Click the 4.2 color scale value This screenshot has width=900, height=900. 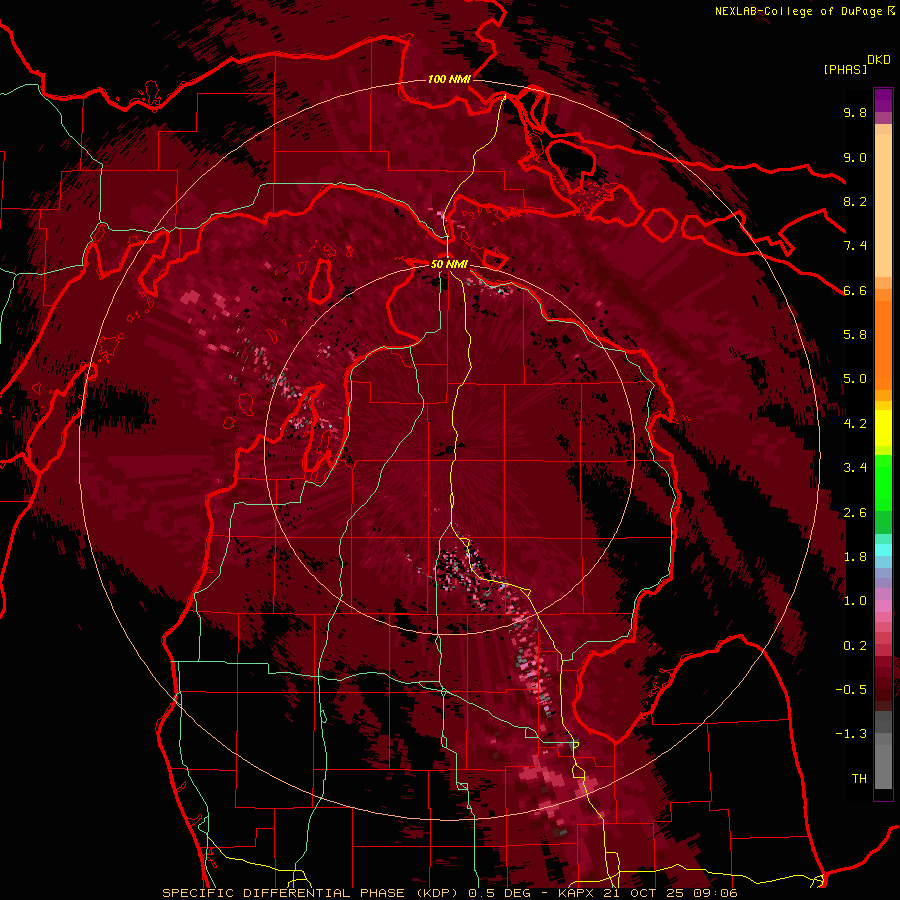pyautogui.click(x=855, y=424)
